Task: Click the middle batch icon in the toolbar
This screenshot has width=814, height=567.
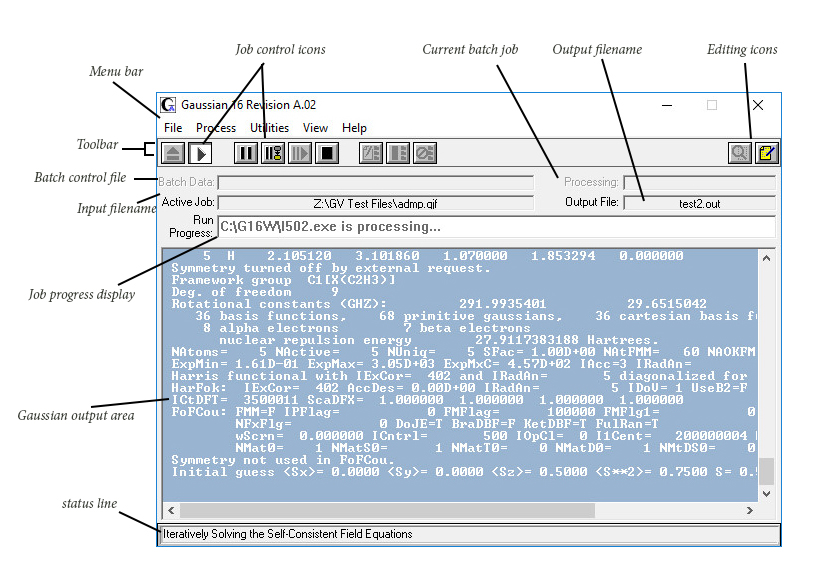Action: (398, 153)
